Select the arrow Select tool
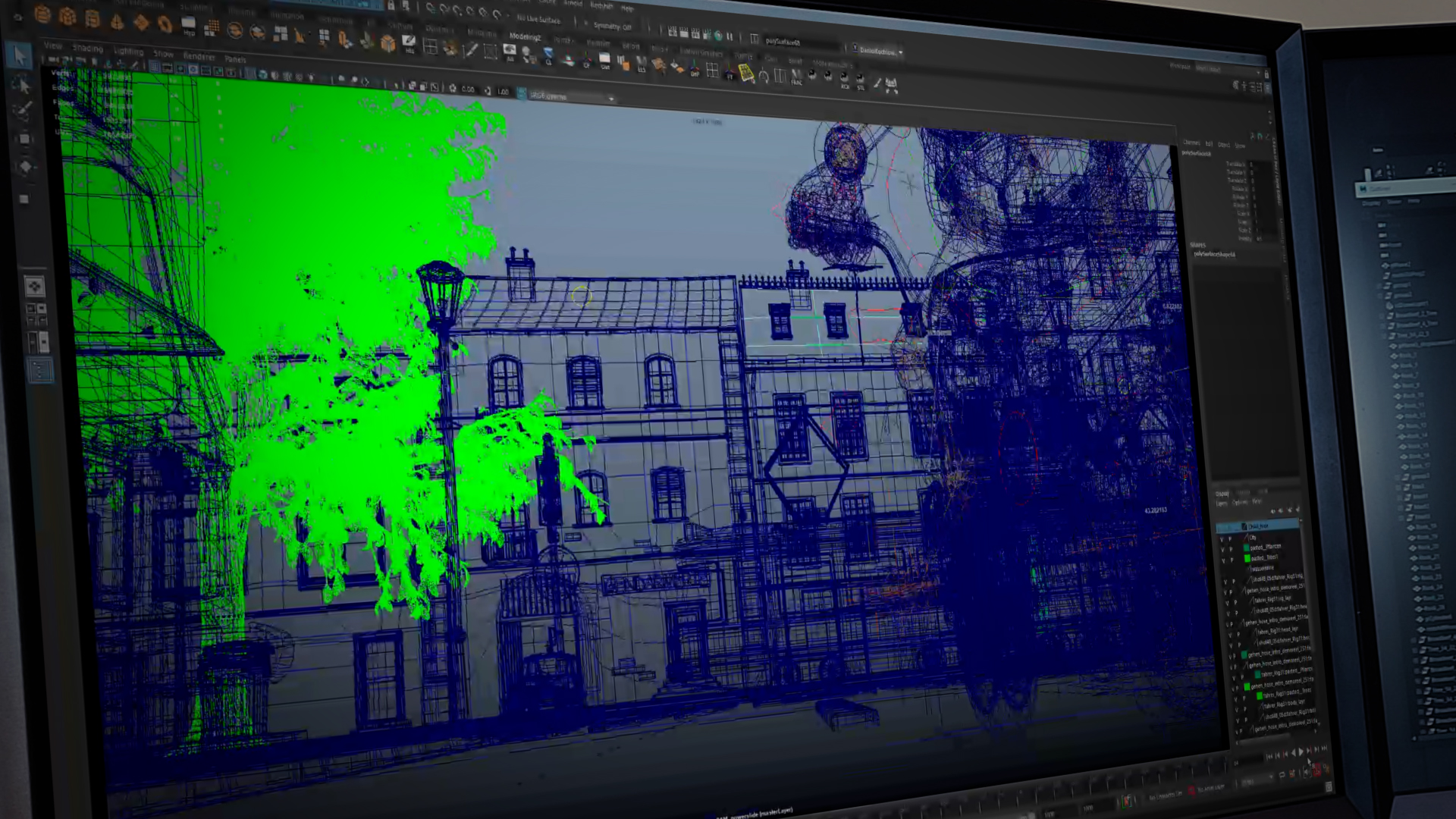 (x=20, y=55)
